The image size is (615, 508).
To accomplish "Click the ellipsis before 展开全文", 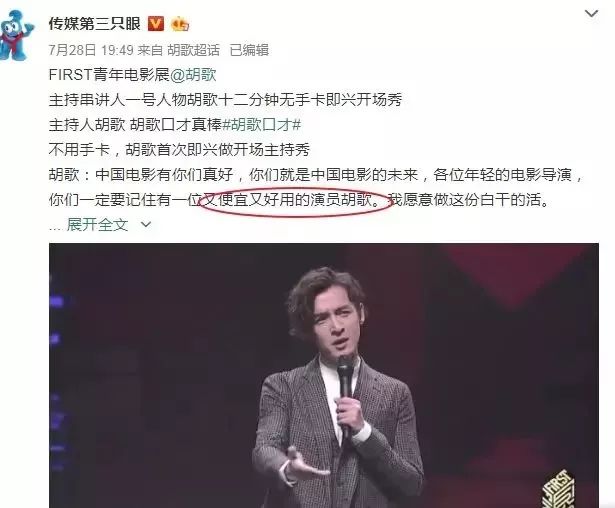I will coord(56,227).
